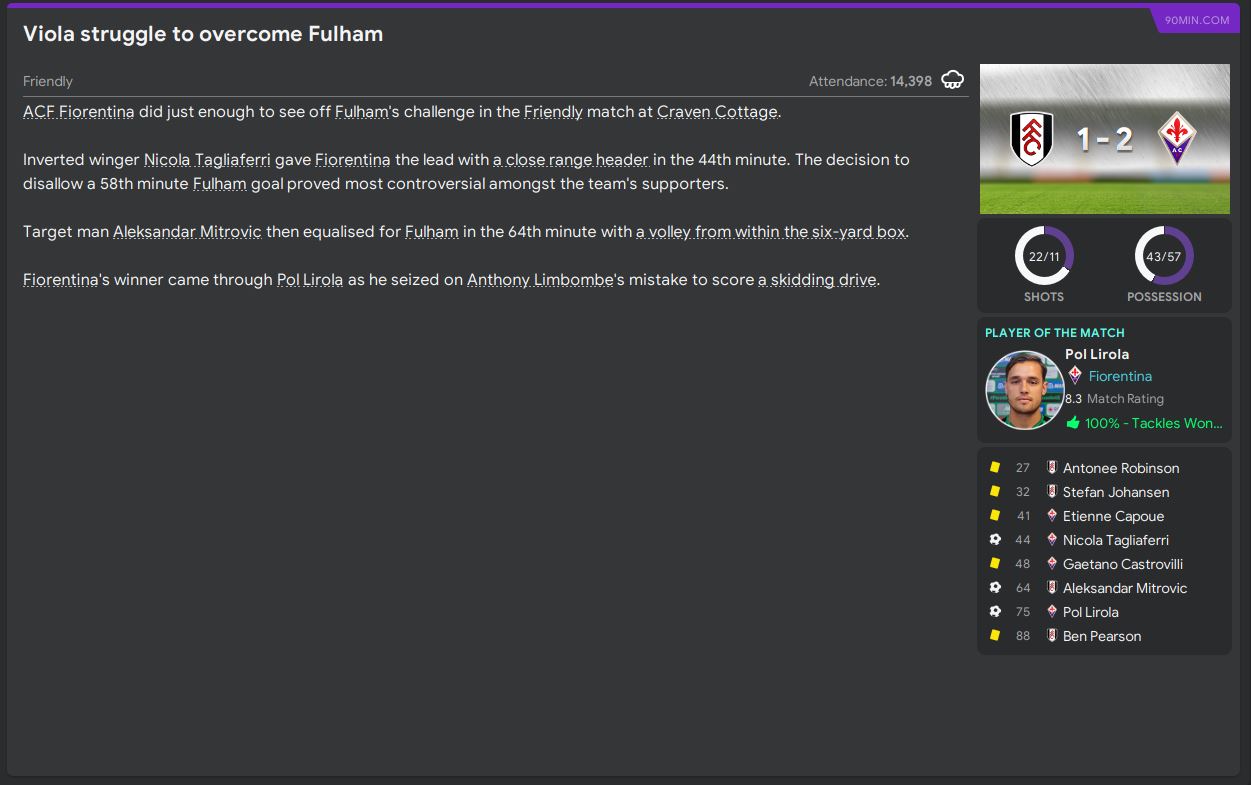Click the Fulham crest in the scoreline
1251x785 pixels.
click(1030, 138)
